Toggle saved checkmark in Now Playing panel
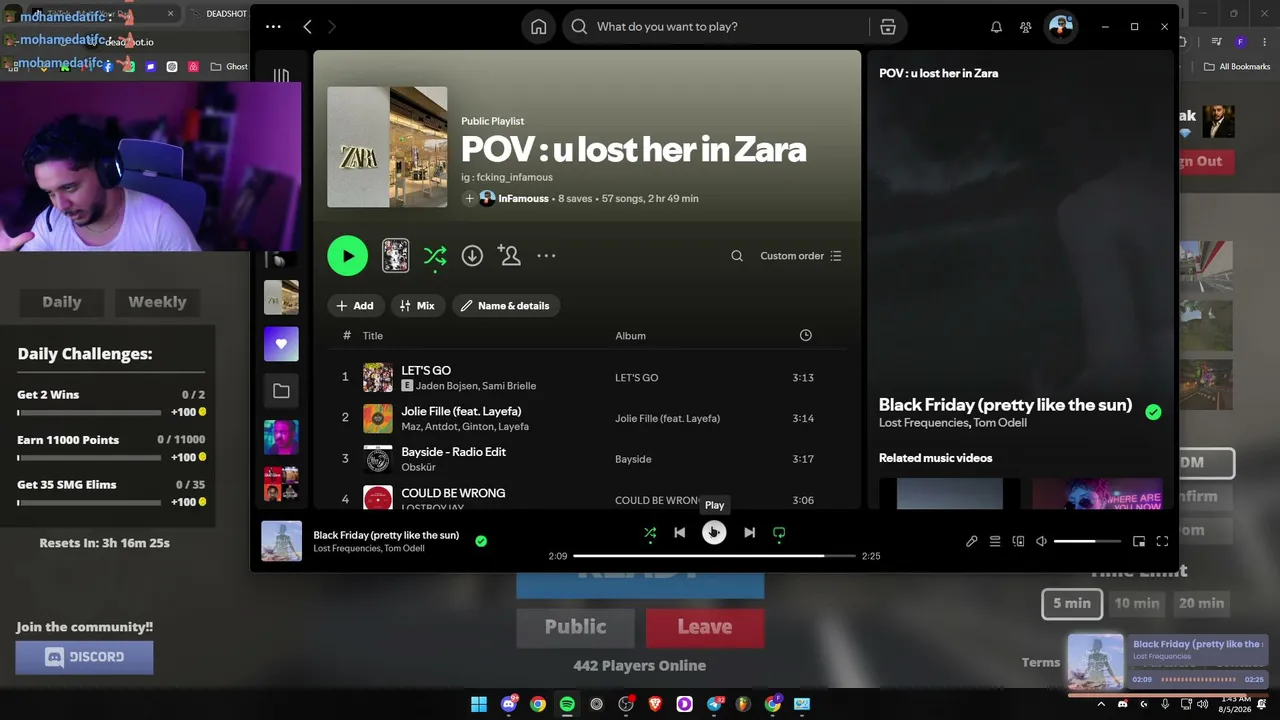The height and width of the screenshot is (720, 1280). [x=1153, y=412]
